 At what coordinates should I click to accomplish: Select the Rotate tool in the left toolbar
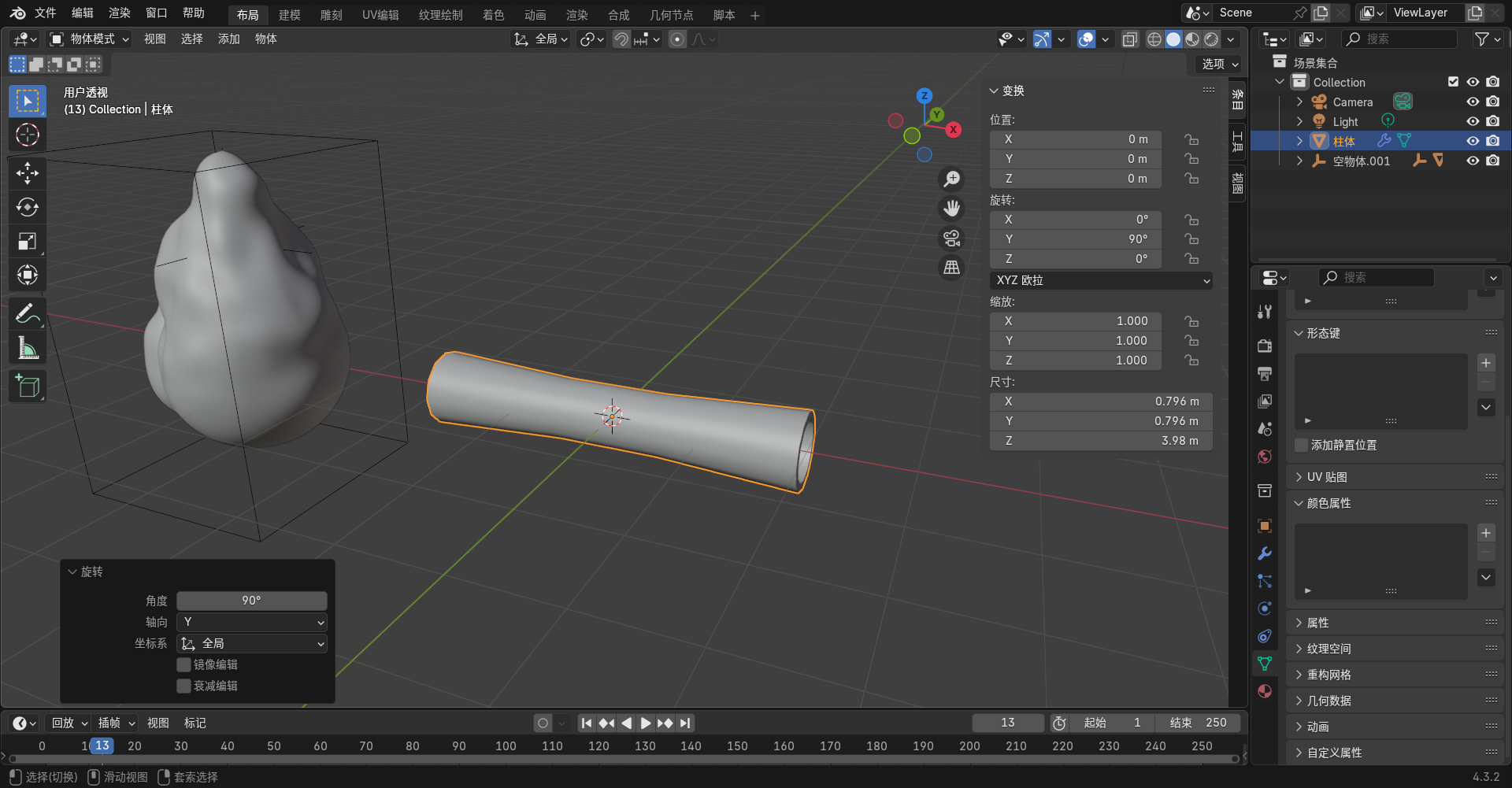28,207
